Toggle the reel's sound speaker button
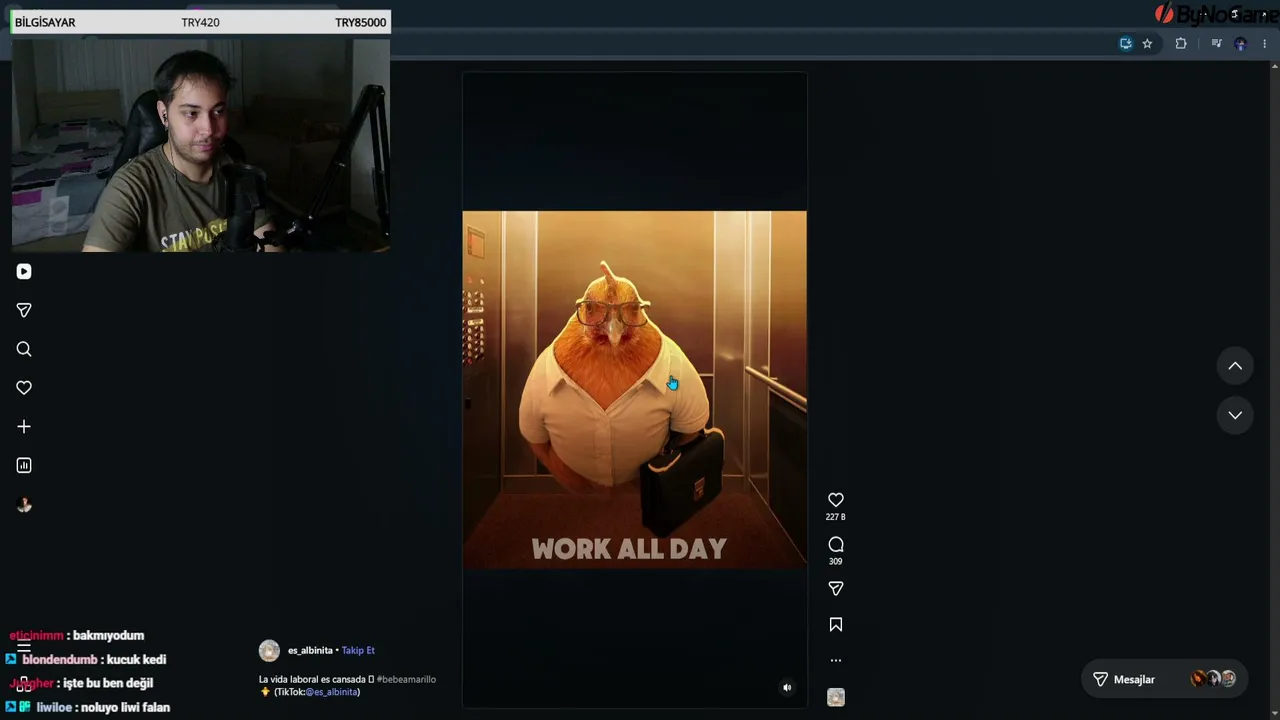 click(x=787, y=687)
